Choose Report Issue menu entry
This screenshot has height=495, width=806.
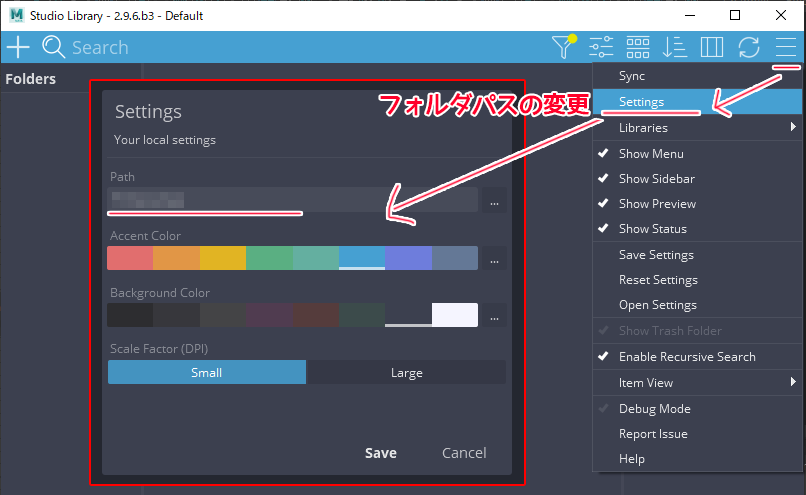(652, 434)
